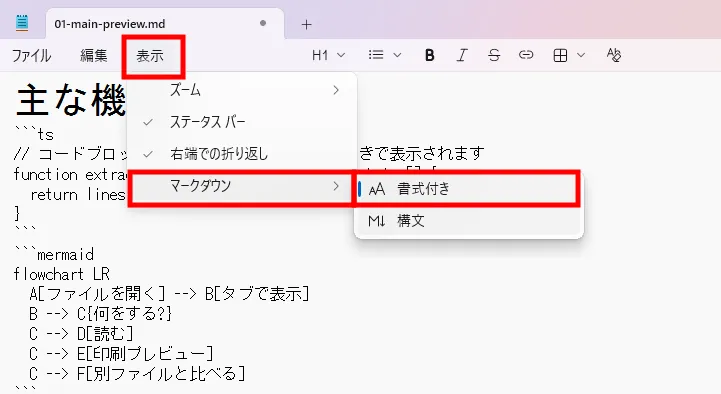Select the 01-main-preview.md tab

(x=165, y=24)
